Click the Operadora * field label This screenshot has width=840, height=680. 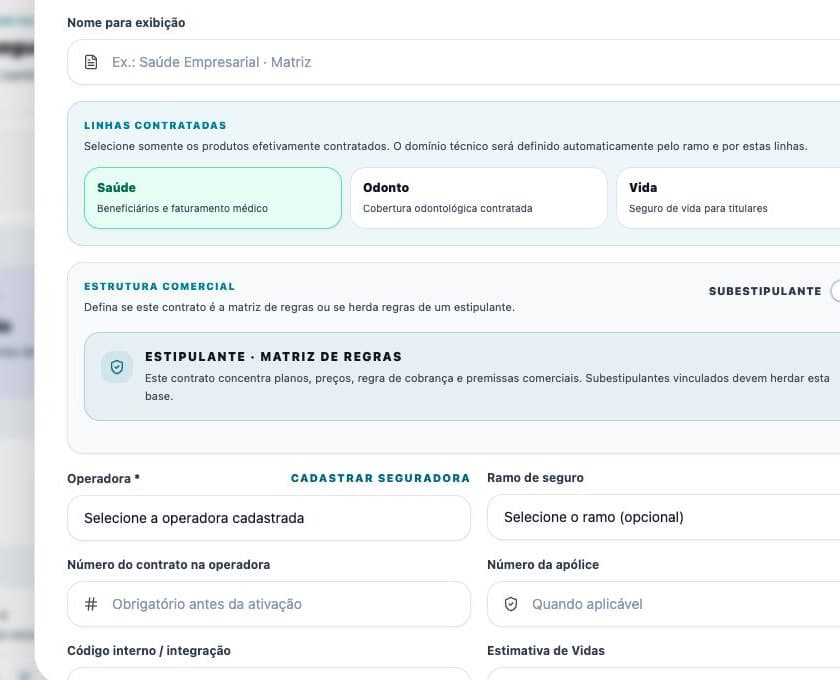click(x=103, y=479)
